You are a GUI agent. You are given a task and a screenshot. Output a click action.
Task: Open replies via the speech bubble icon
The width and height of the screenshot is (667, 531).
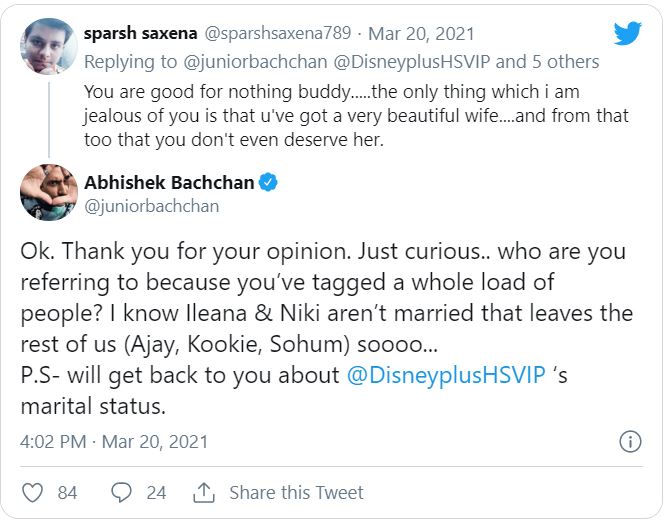[x=122, y=492]
